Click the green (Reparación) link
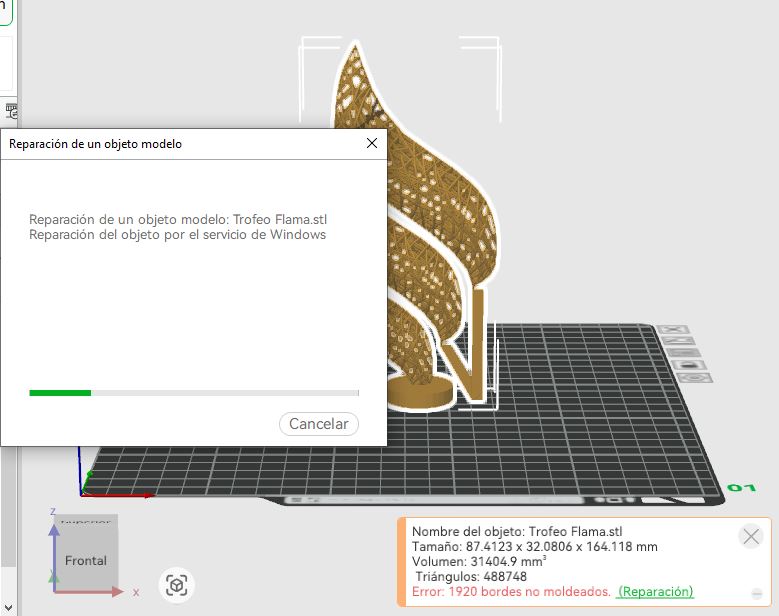Viewport: 779px width, 616px height. (655, 592)
